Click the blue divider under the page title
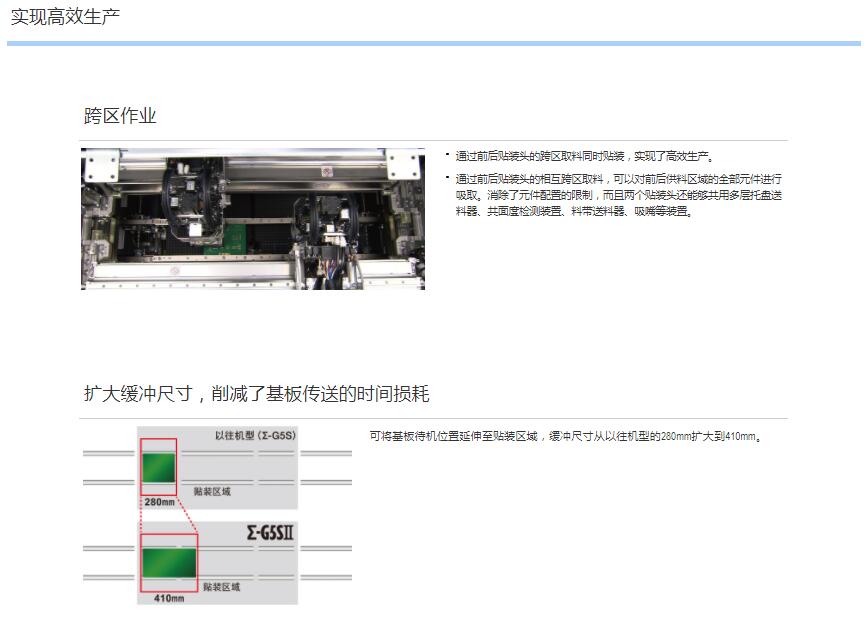The width and height of the screenshot is (867, 634). (433, 43)
